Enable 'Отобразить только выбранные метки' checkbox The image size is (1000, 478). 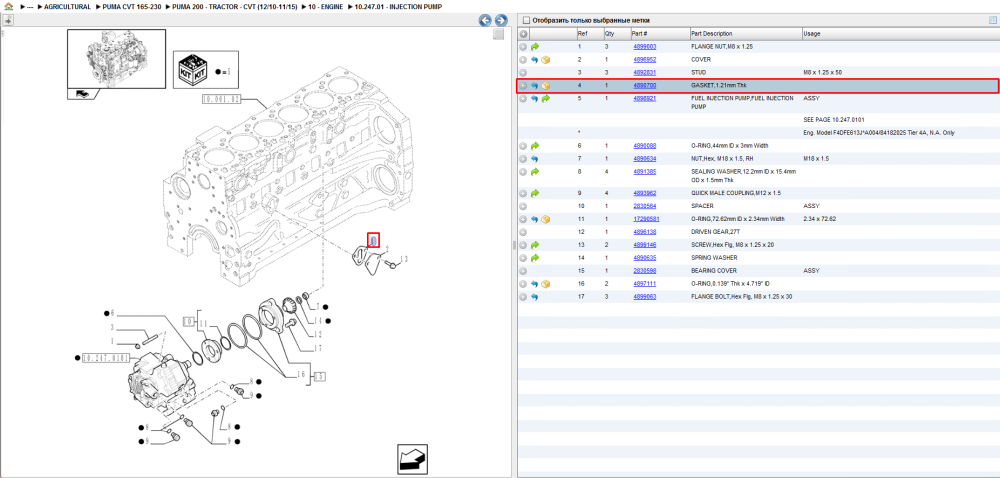point(525,20)
